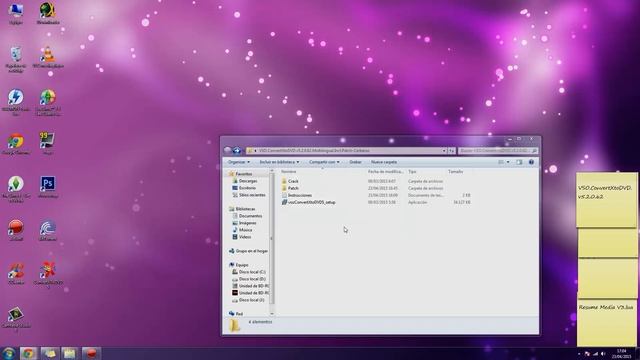640x360 pixels.
Task: Open the Windows Start menu
Action: 8,353
